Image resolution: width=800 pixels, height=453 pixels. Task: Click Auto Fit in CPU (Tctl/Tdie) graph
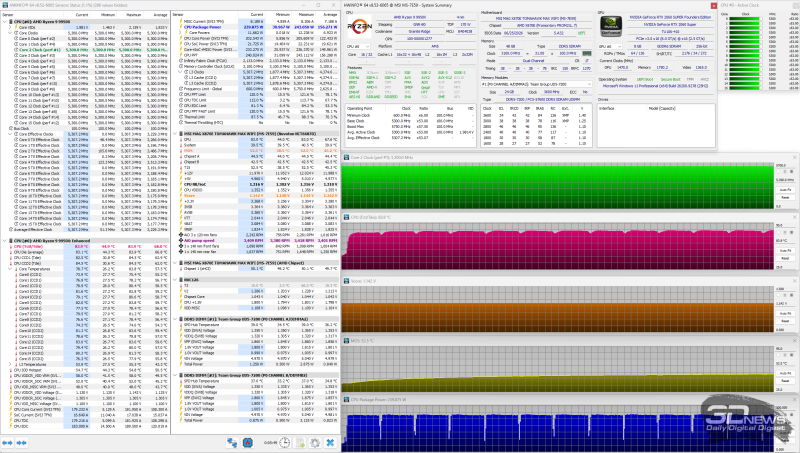785,250
